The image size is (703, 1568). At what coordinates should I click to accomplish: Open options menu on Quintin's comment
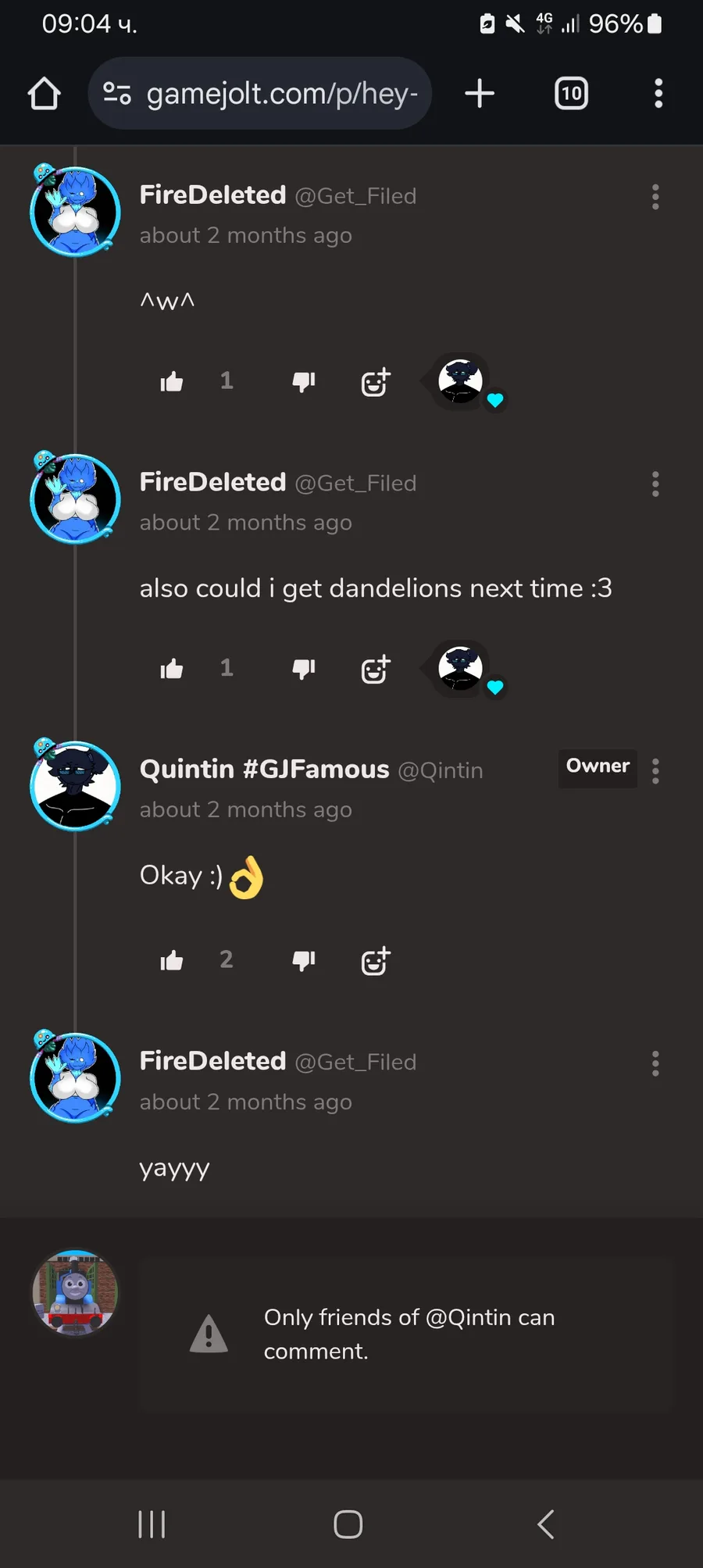[x=655, y=771]
